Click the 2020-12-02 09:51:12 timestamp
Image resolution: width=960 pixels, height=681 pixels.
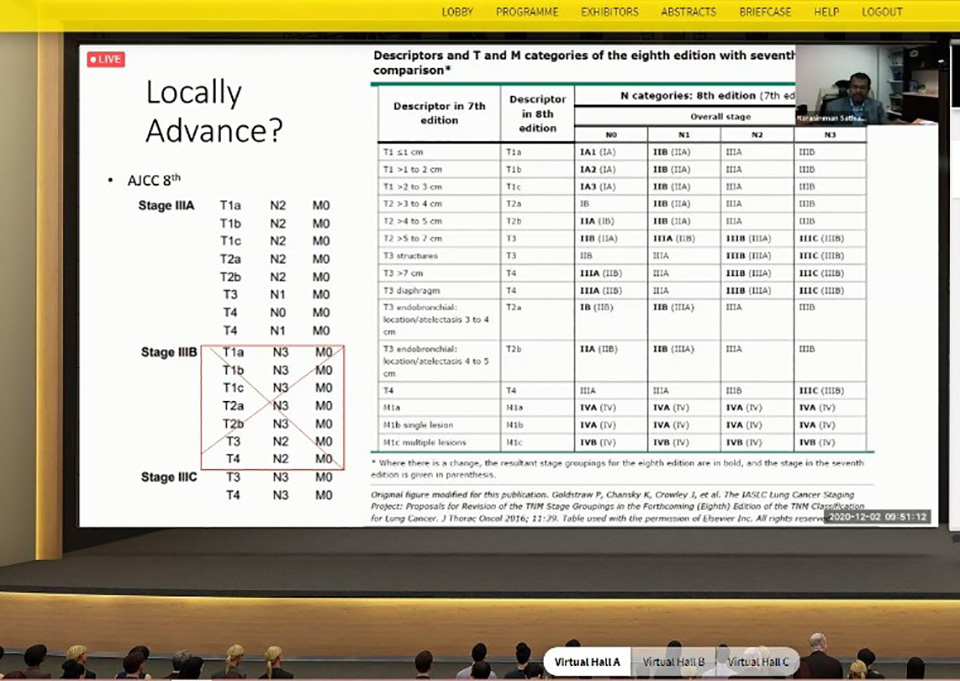pyautogui.click(x=877, y=517)
